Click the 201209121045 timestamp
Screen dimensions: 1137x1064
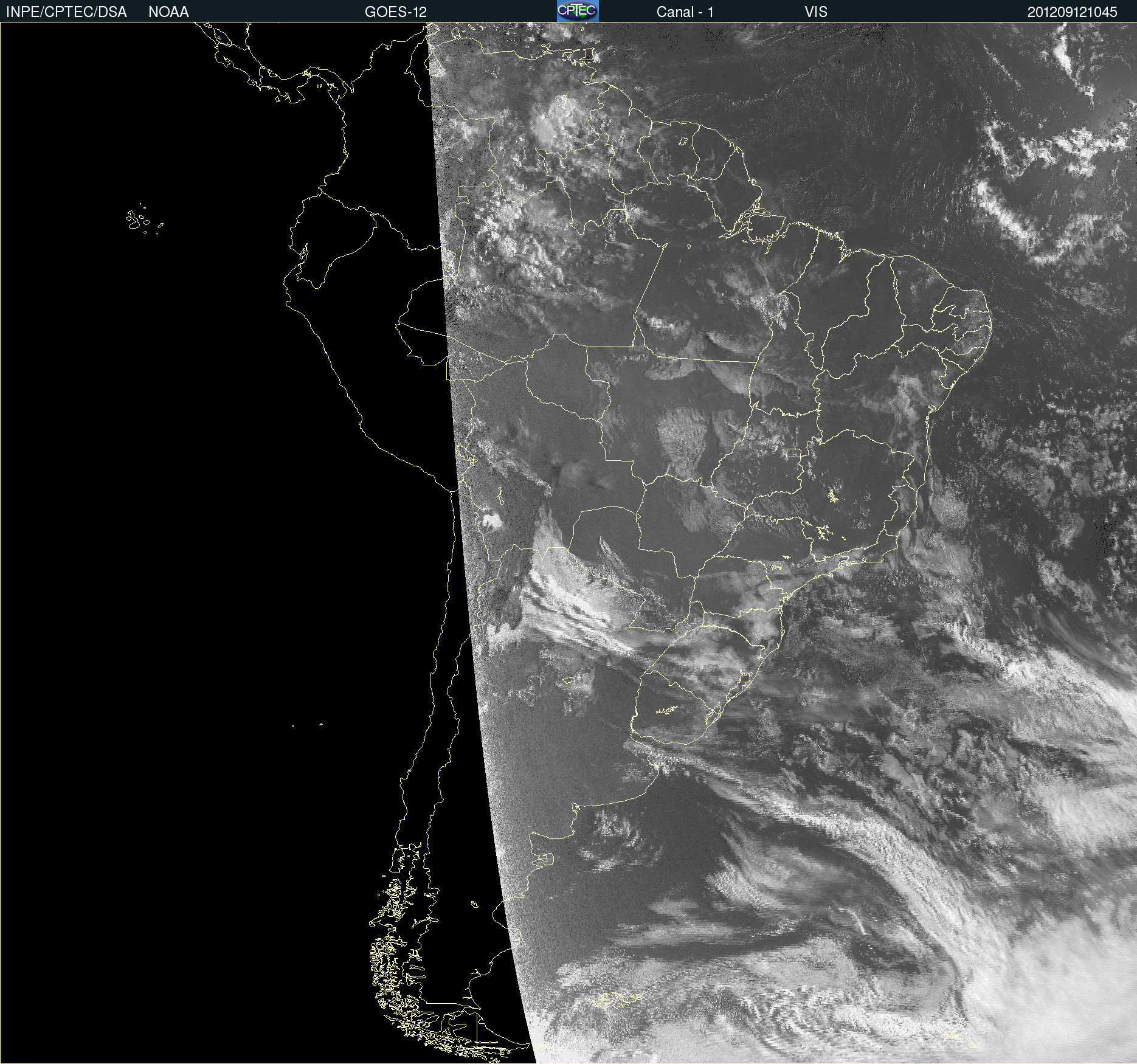point(1073,12)
